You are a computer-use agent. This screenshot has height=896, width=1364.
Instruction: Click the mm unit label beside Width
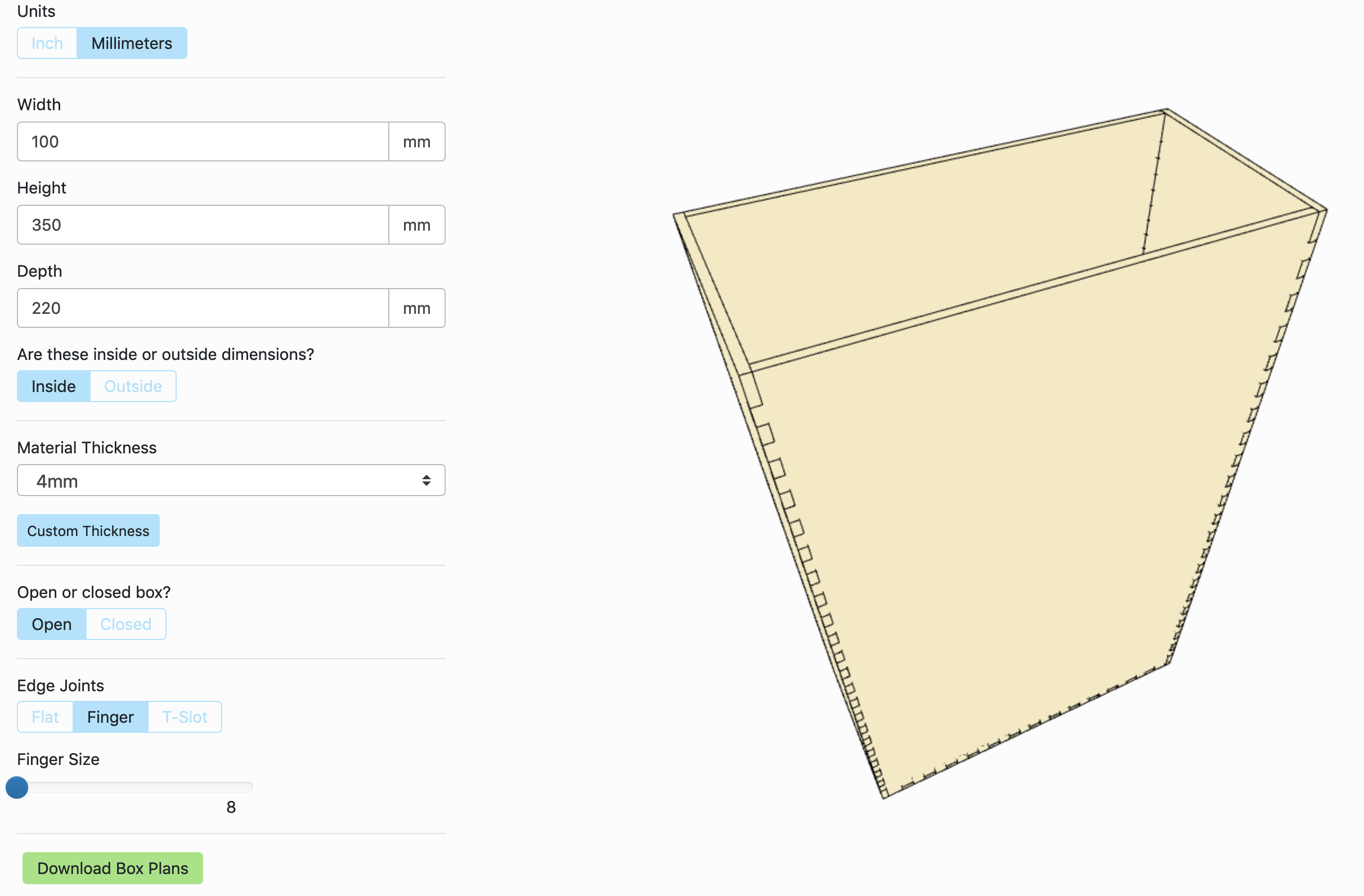[416, 142]
